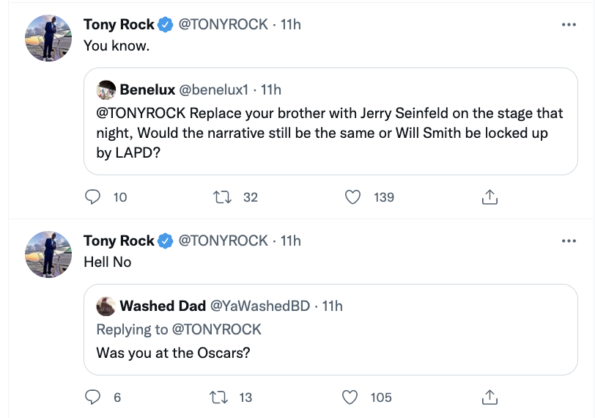Open Tony Rock avatar on second tweet
The image size is (595, 418).
pos(48,254)
